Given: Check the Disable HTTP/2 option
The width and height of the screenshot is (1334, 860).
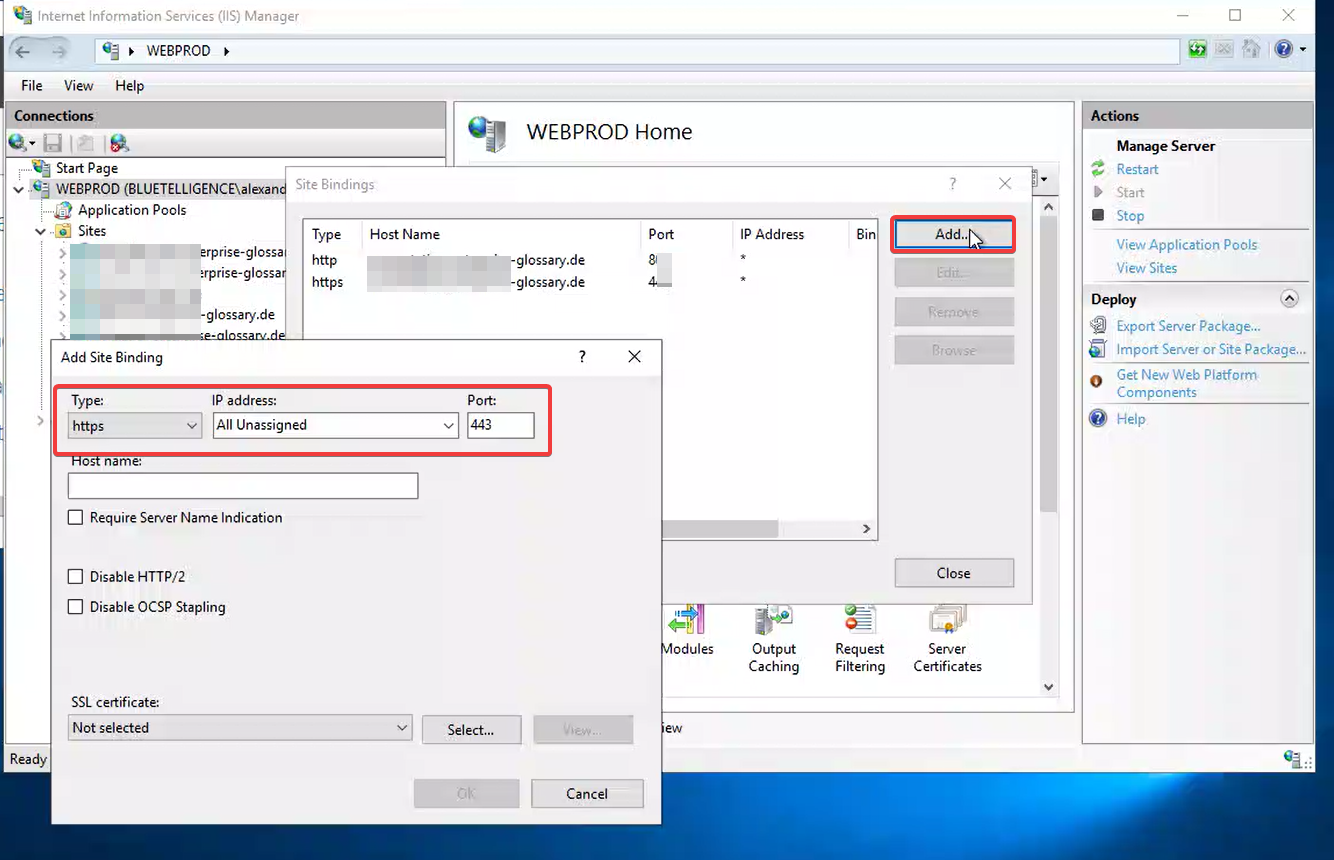Looking at the screenshot, I should (x=76, y=577).
